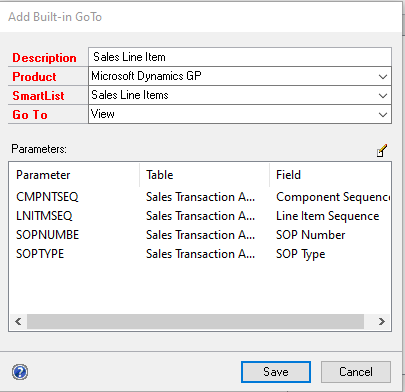This screenshot has height=392, width=405.
Task: Click the horizontal scrollbar thumb in parameters list
Action: 195,322
